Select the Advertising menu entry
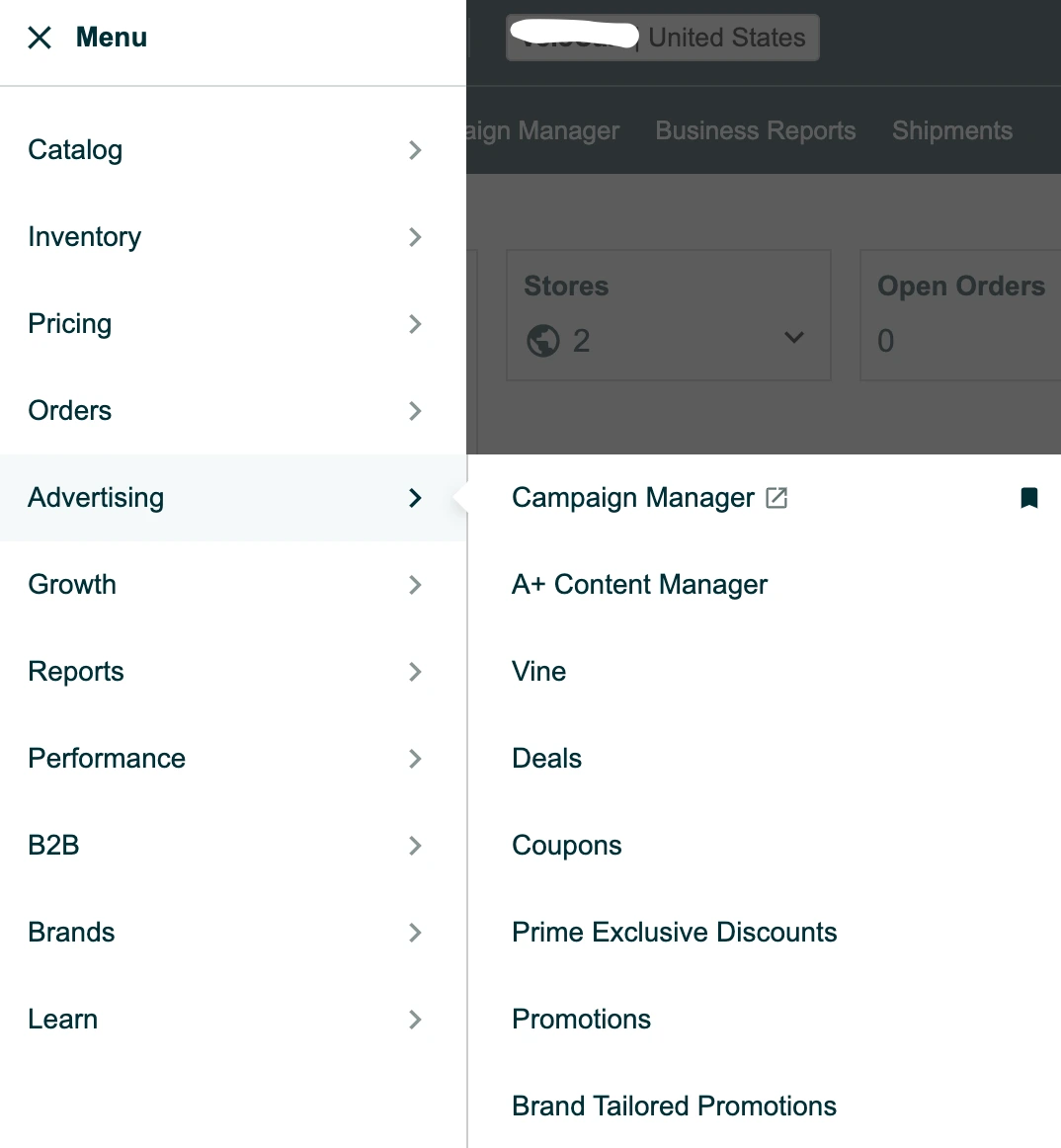The height and width of the screenshot is (1148, 1061). tap(96, 498)
